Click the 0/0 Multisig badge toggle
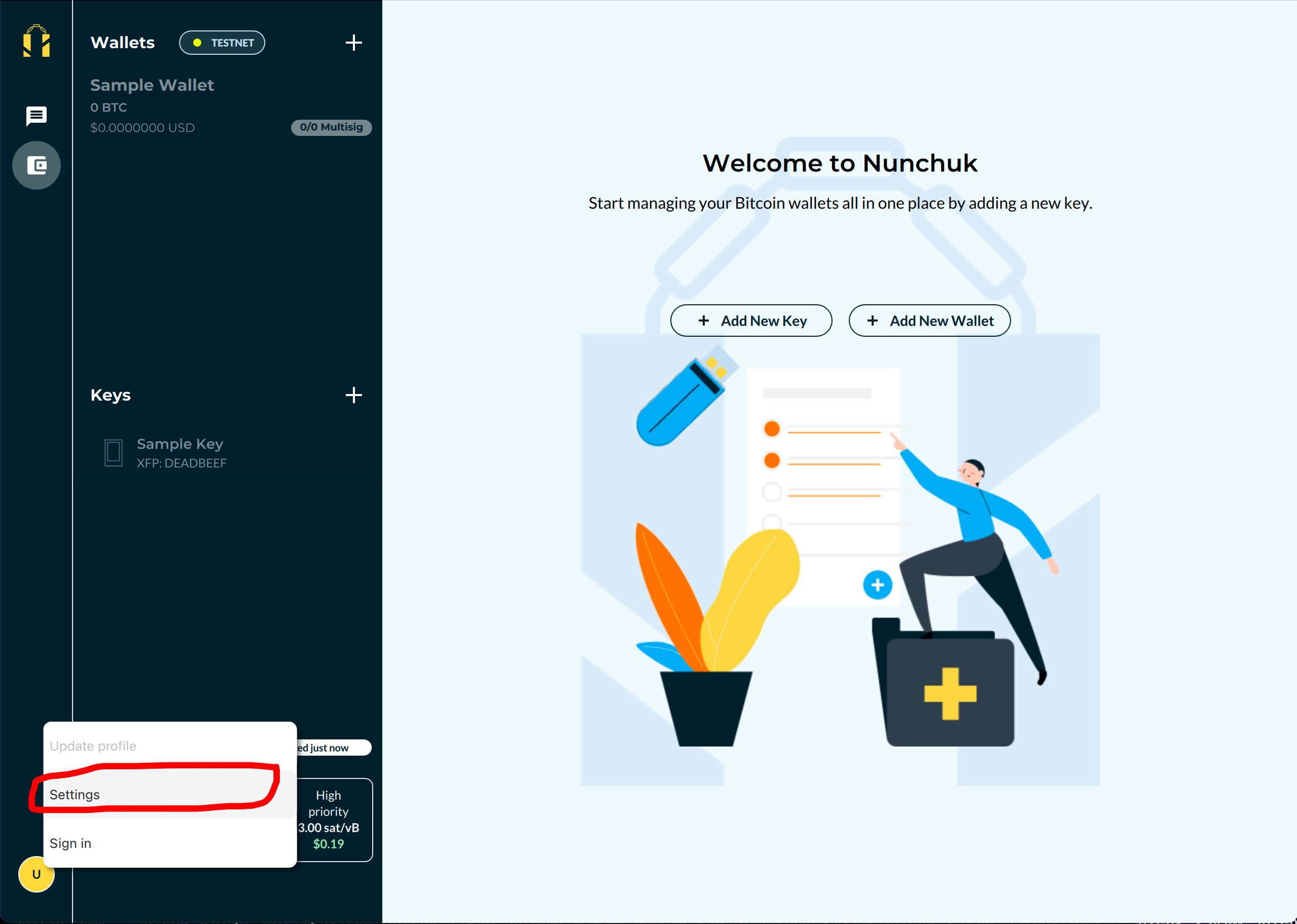1297x924 pixels. click(331, 127)
